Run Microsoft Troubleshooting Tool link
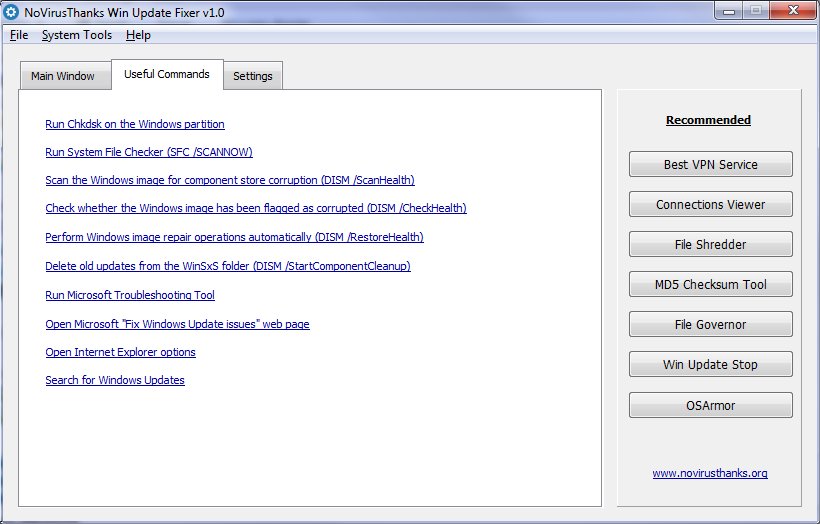This screenshot has height=524, width=820. (130, 295)
